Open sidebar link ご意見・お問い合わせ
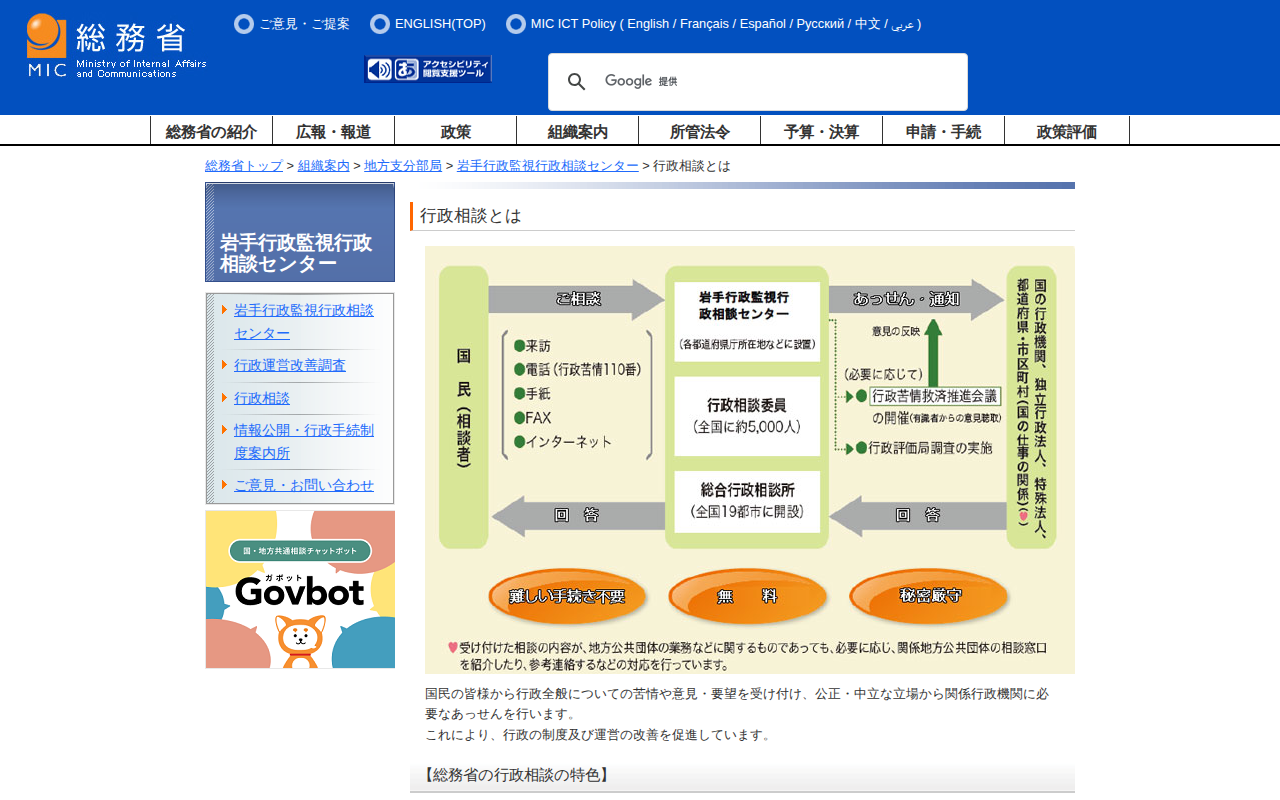The height and width of the screenshot is (800, 1280). 304,485
